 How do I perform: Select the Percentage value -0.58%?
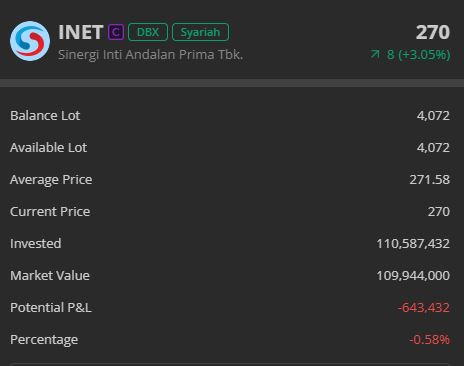(x=430, y=340)
